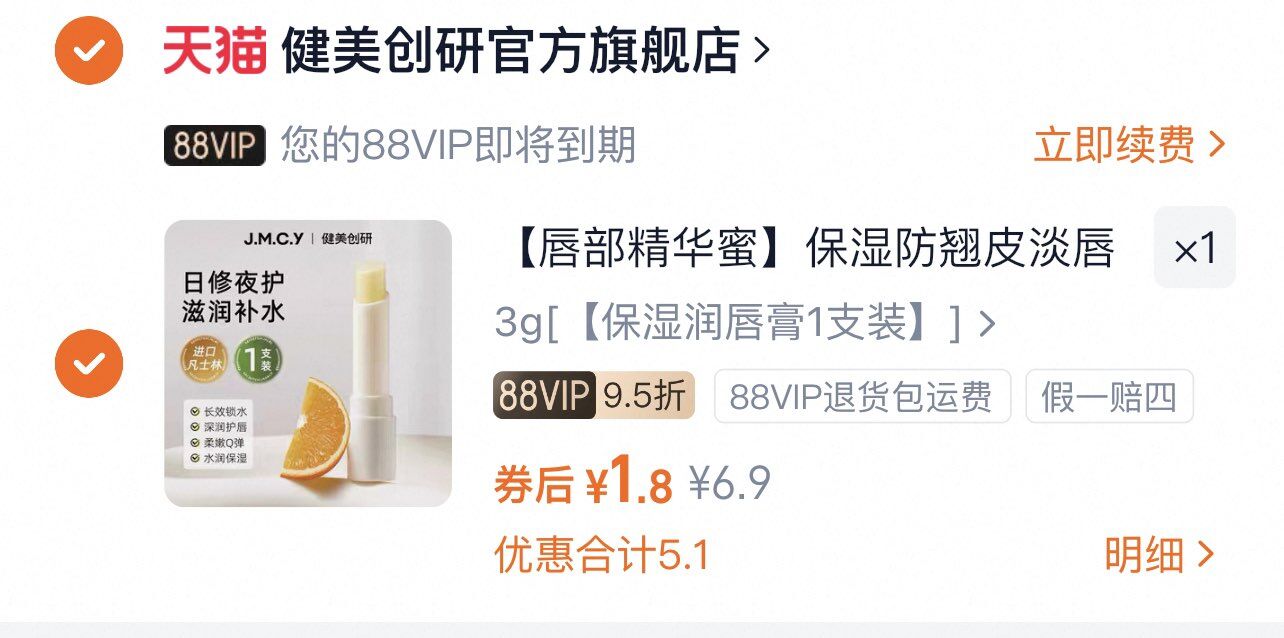Viewport: 1284px width, 638px height.
Task: Toggle the store-level selection checkbox
Action: [x=89, y=50]
